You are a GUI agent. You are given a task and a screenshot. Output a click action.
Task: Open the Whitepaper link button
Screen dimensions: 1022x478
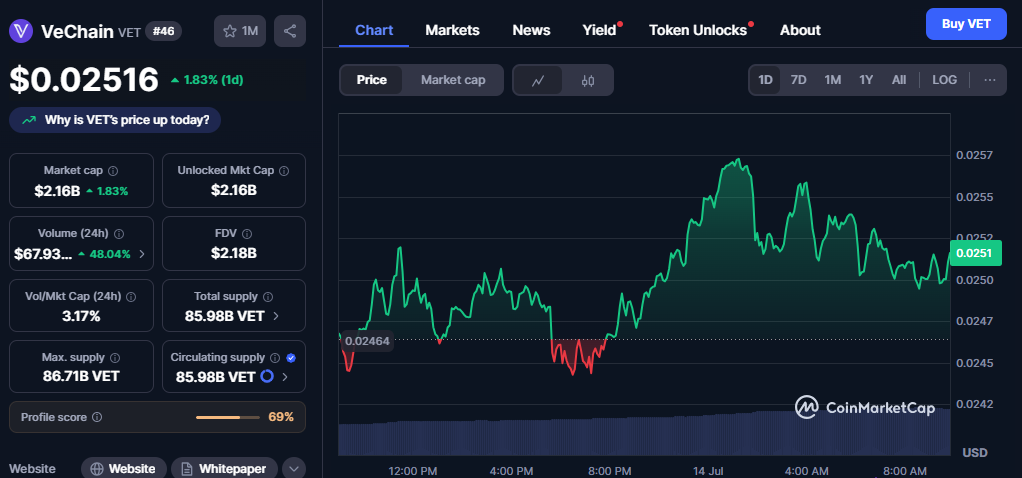click(224, 469)
